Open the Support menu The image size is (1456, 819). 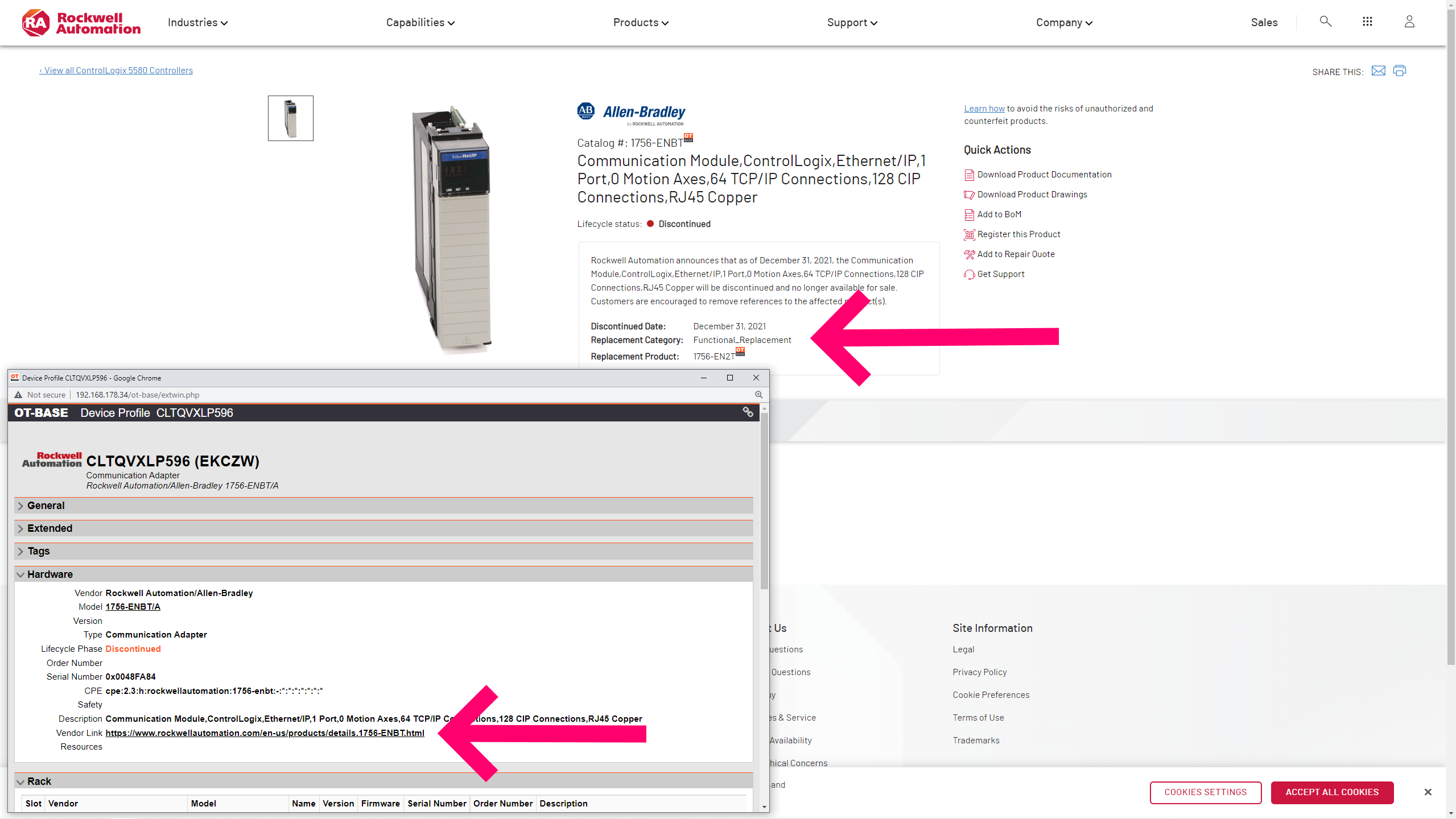(852, 23)
